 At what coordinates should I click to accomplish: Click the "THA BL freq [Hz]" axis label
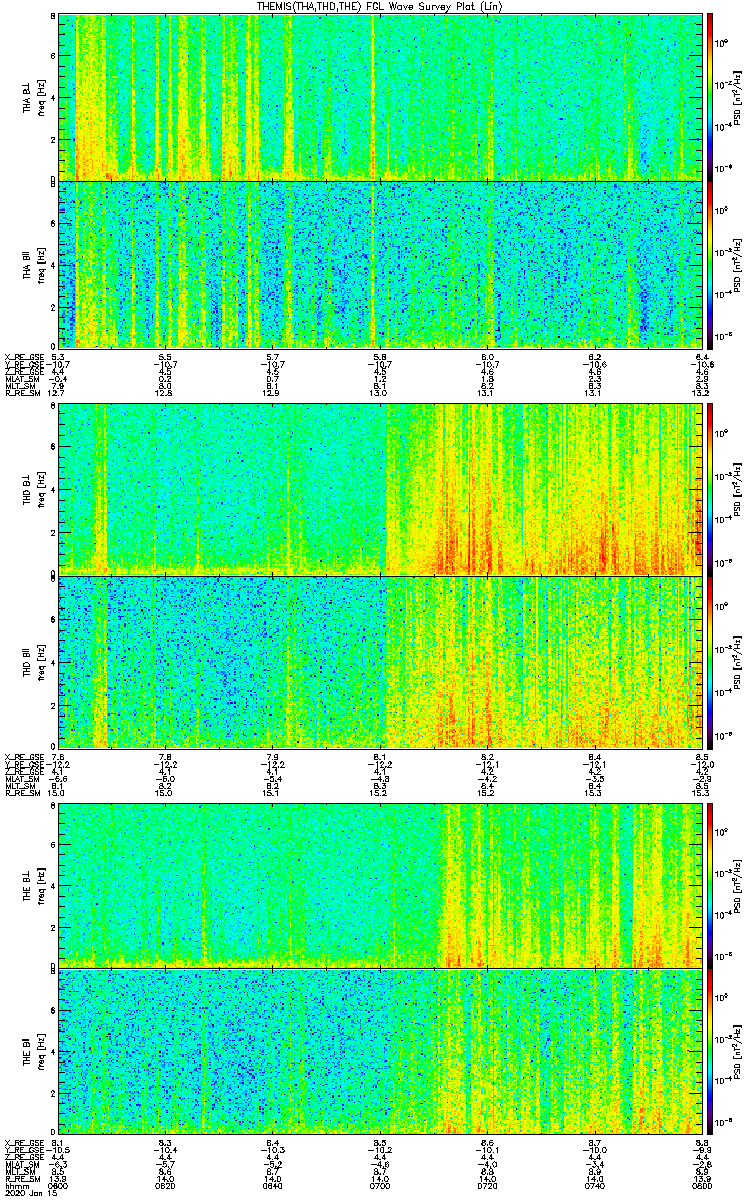click(x=31, y=96)
